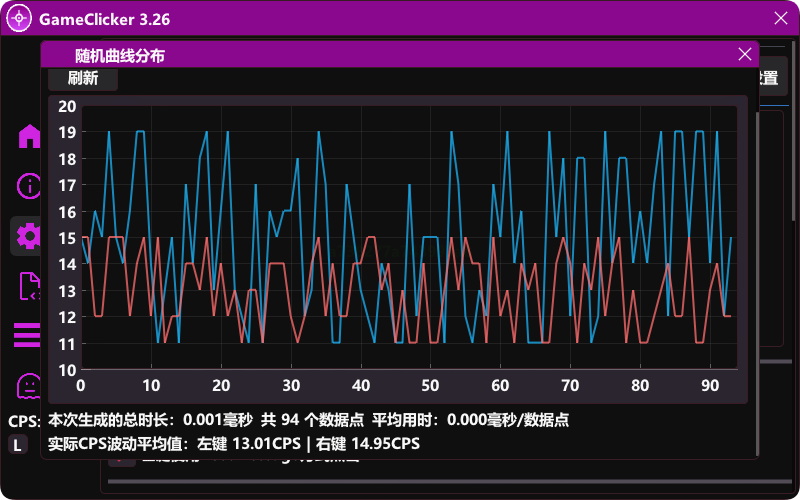Click the GameClicker crosshair logo icon
800x500 pixels.
(19, 18)
